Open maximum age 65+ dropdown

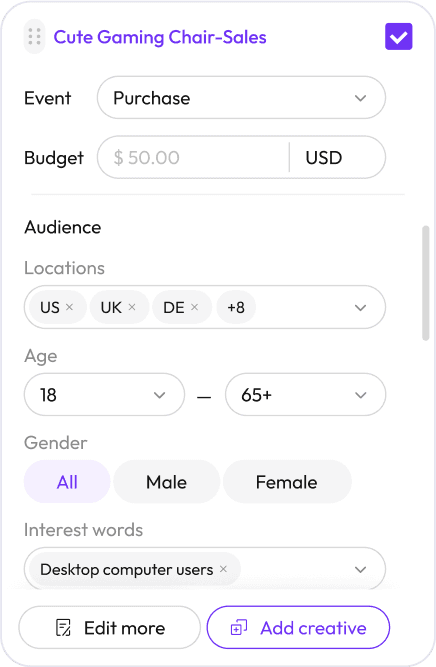pyautogui.click(x=305, y=395)
